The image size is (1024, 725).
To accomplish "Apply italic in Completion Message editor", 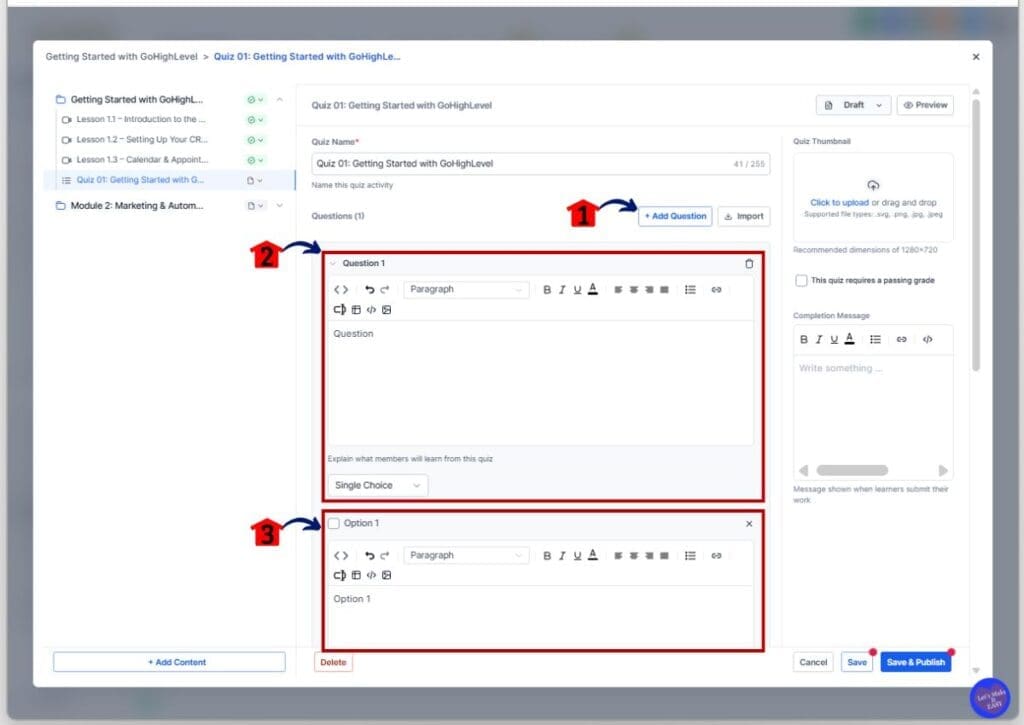I will 819,340.
